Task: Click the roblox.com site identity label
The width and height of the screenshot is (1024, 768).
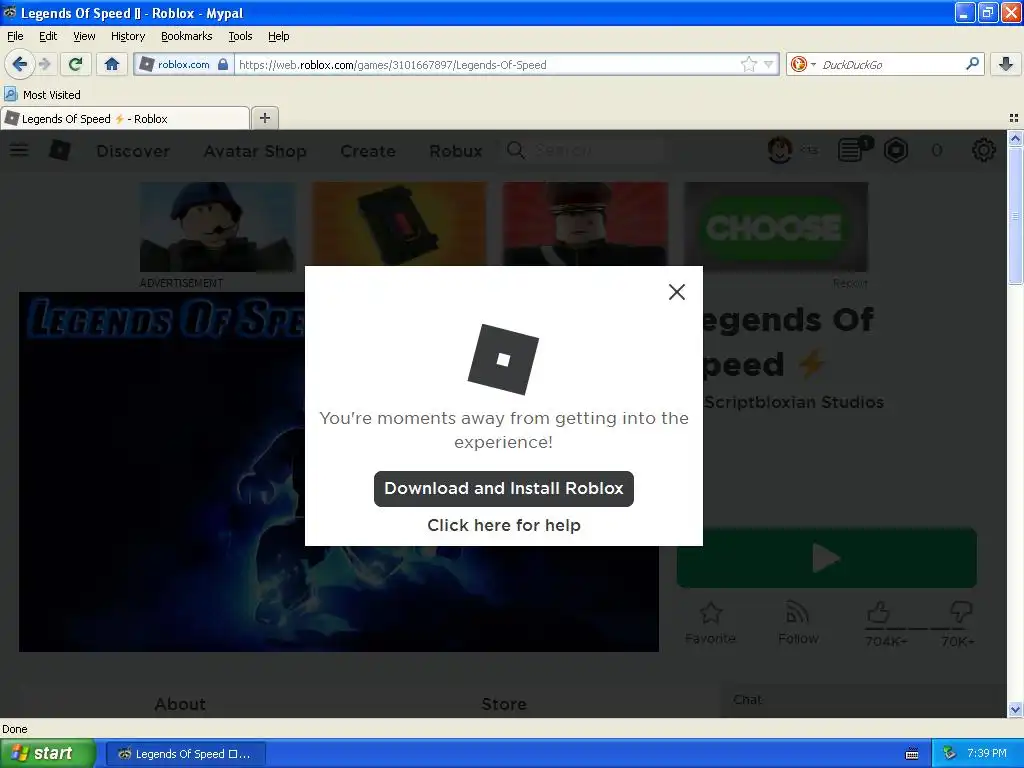Action: tap(184, 64)
